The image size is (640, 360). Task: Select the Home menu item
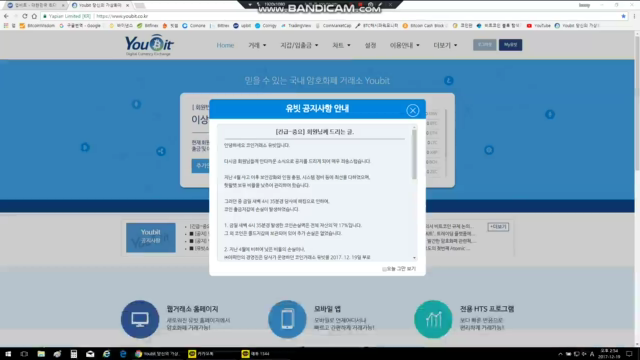(x=225, y=45)
